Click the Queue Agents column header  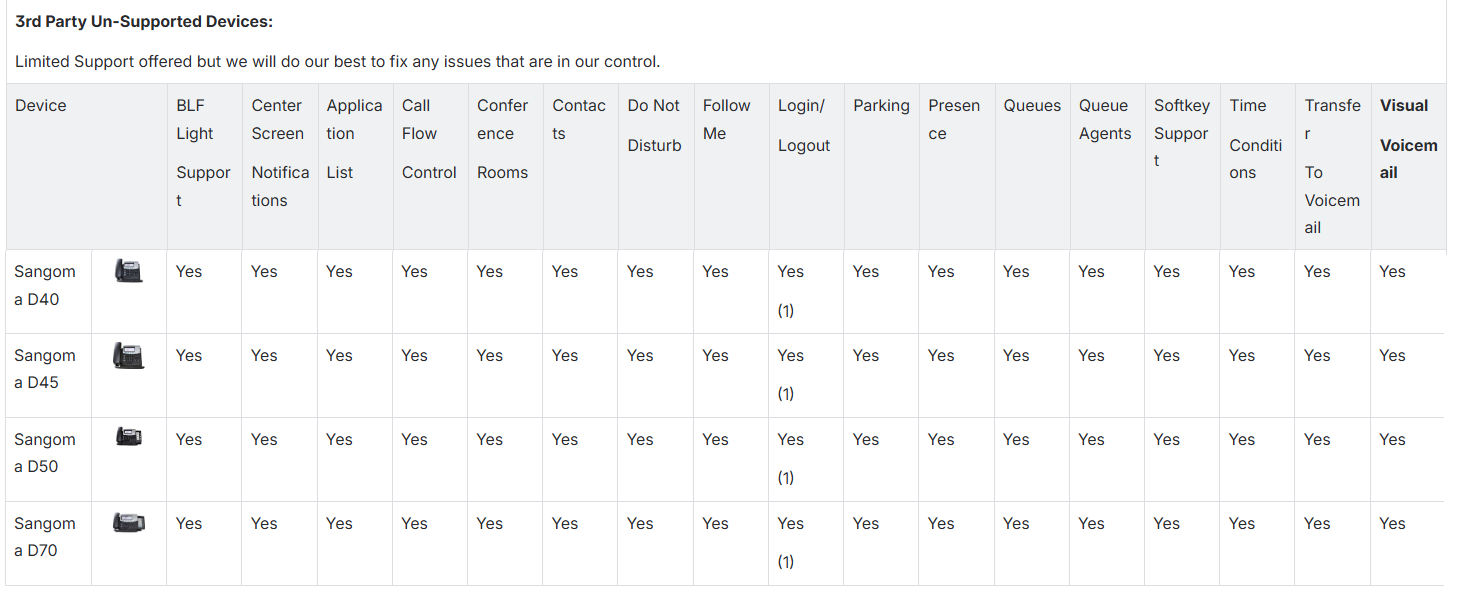pos(1105,119)
